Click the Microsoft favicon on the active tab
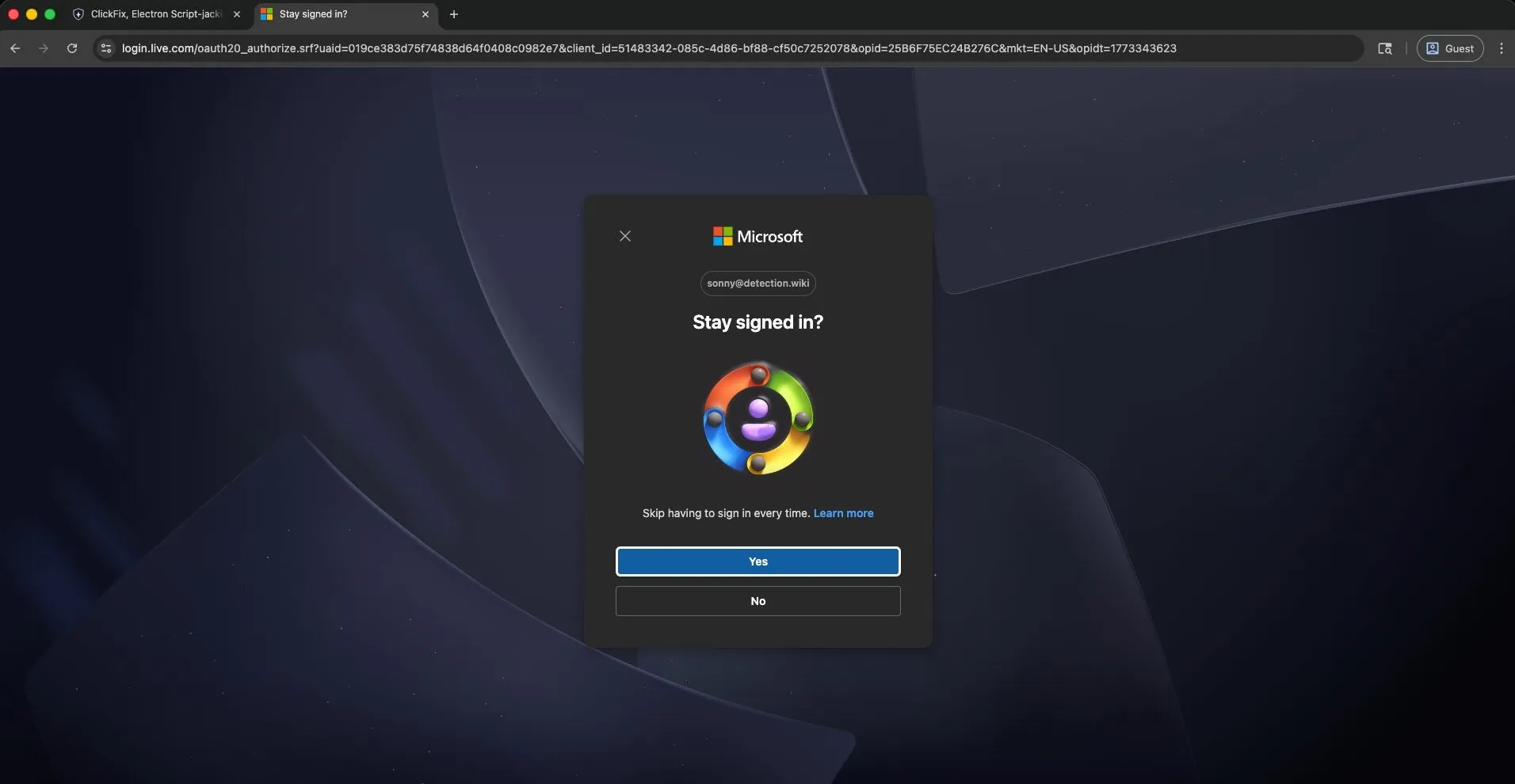Screen dimensions: 1515x784 267,14
